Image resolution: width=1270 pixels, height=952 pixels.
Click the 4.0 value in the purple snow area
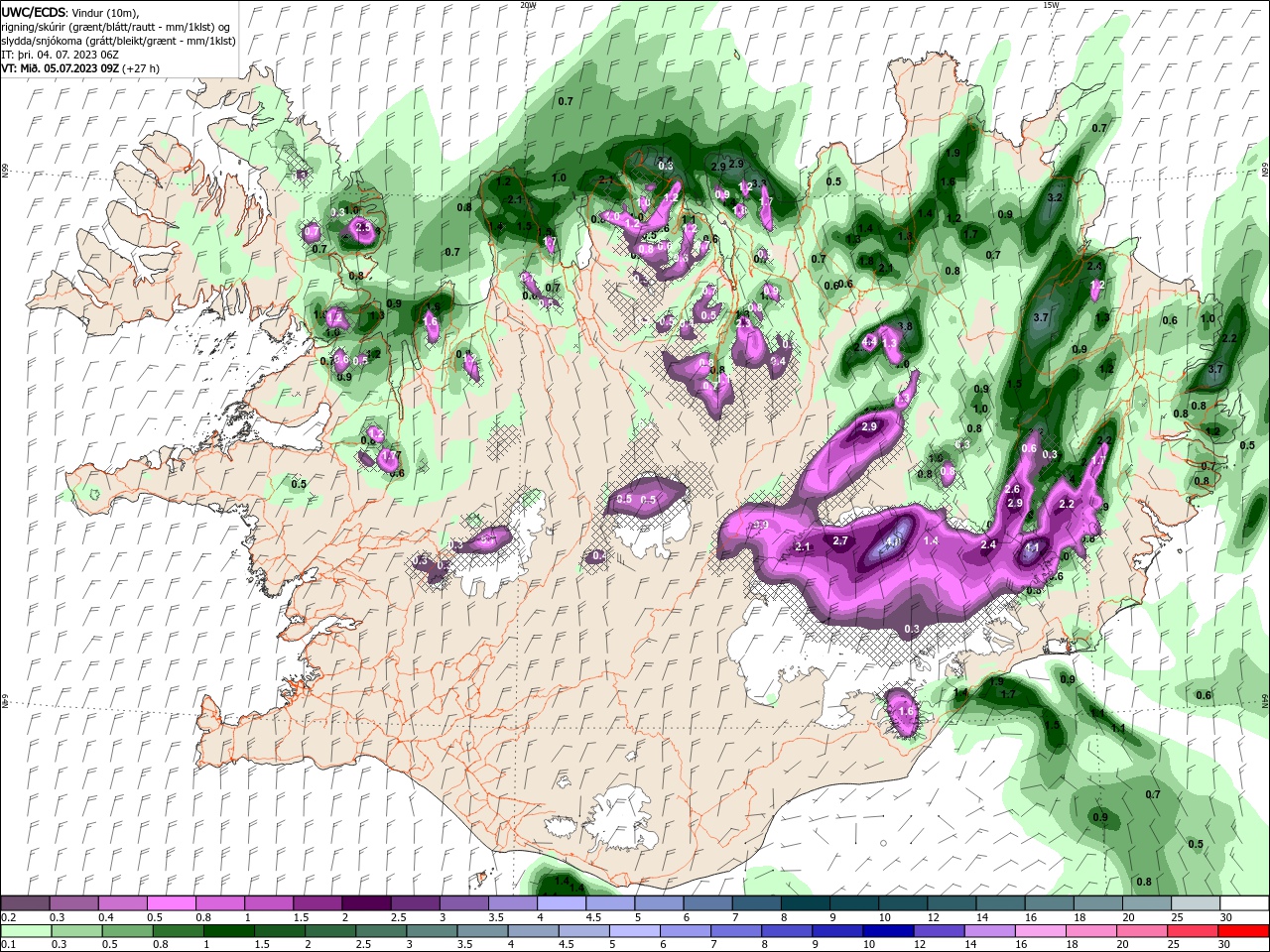(893, 542)
